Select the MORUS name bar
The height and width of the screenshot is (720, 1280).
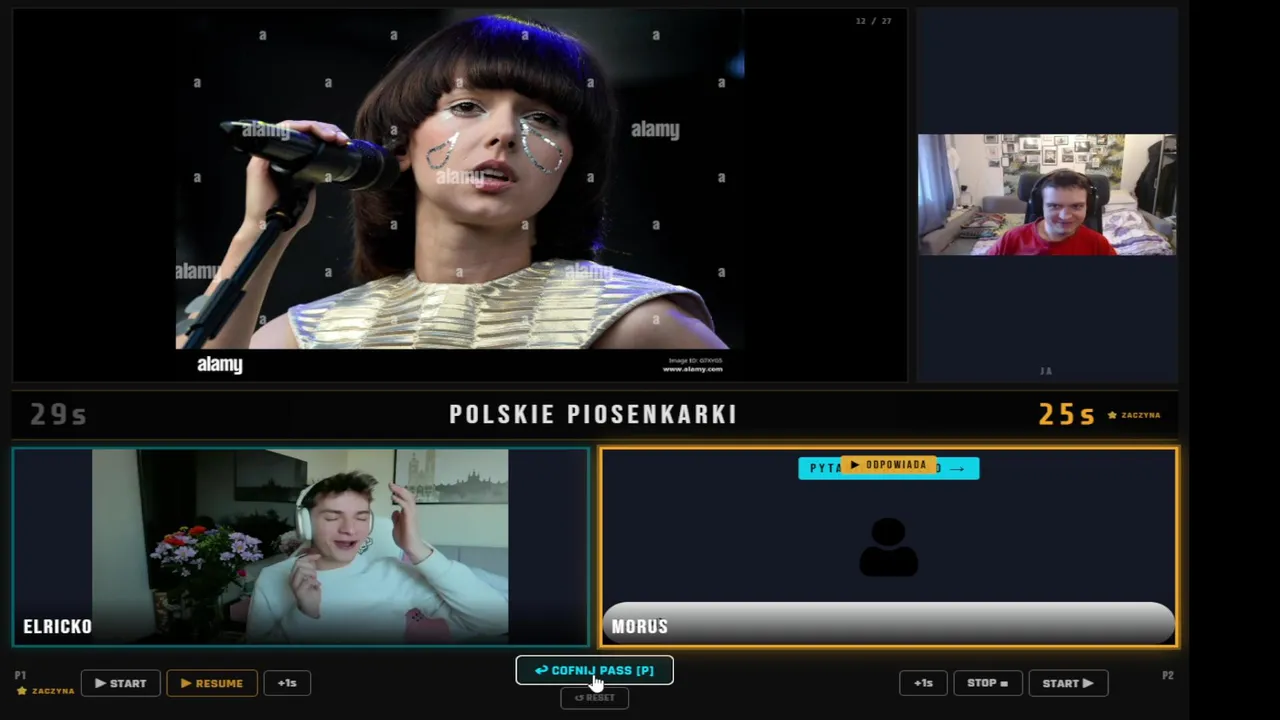(x=888, y=624)
